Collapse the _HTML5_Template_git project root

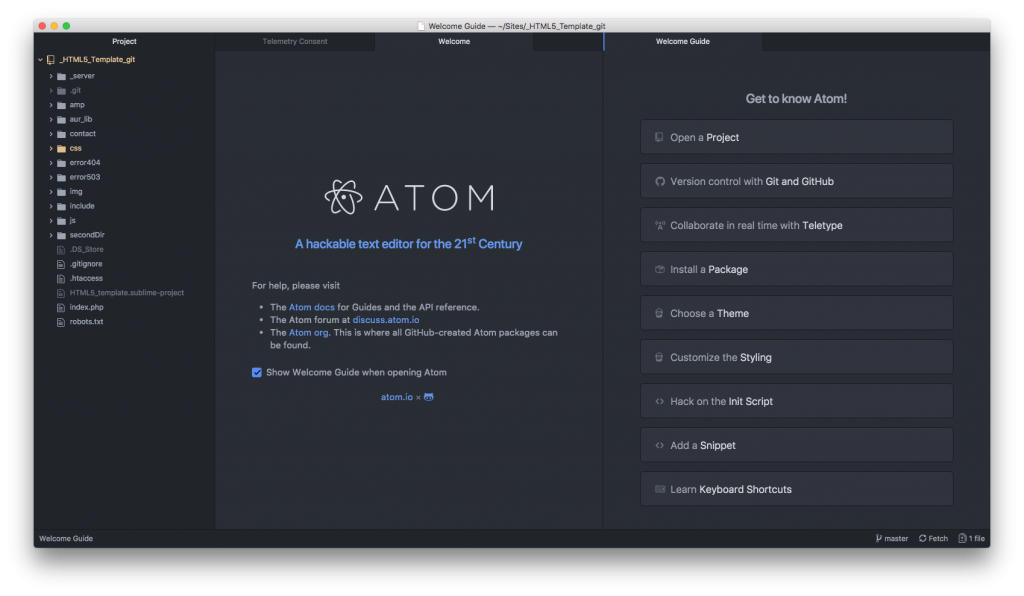point(40,59)
